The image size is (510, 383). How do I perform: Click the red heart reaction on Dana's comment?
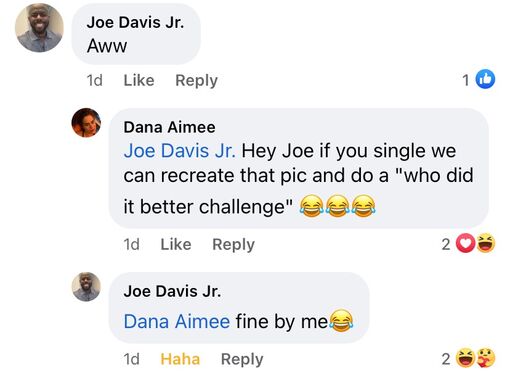(465, 243)
